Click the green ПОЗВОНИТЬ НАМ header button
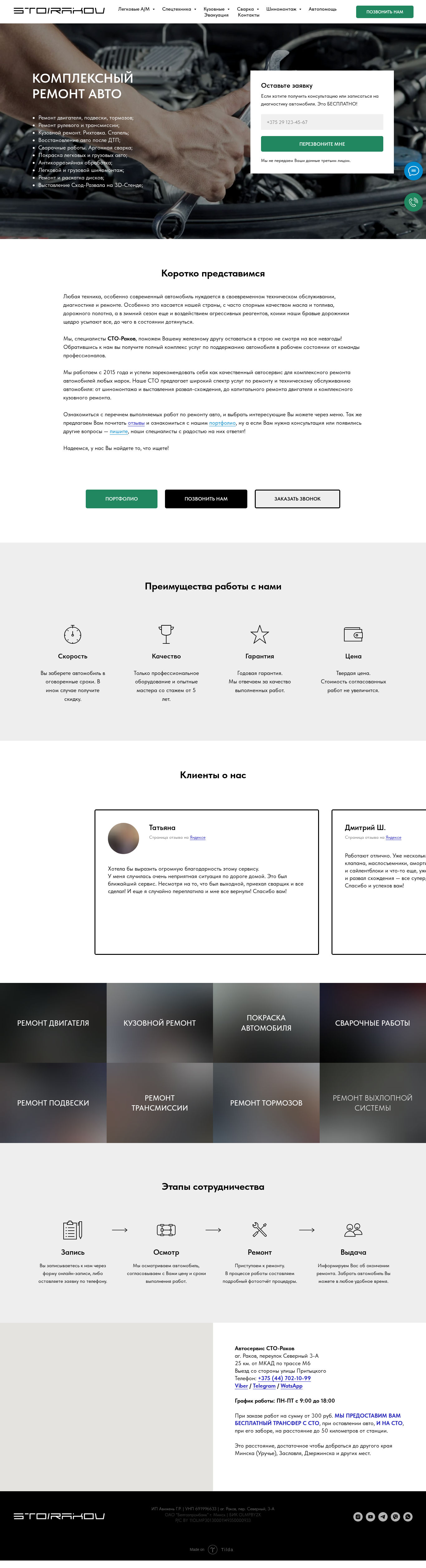Viewport: 426px width, 1568px height. 385,12
